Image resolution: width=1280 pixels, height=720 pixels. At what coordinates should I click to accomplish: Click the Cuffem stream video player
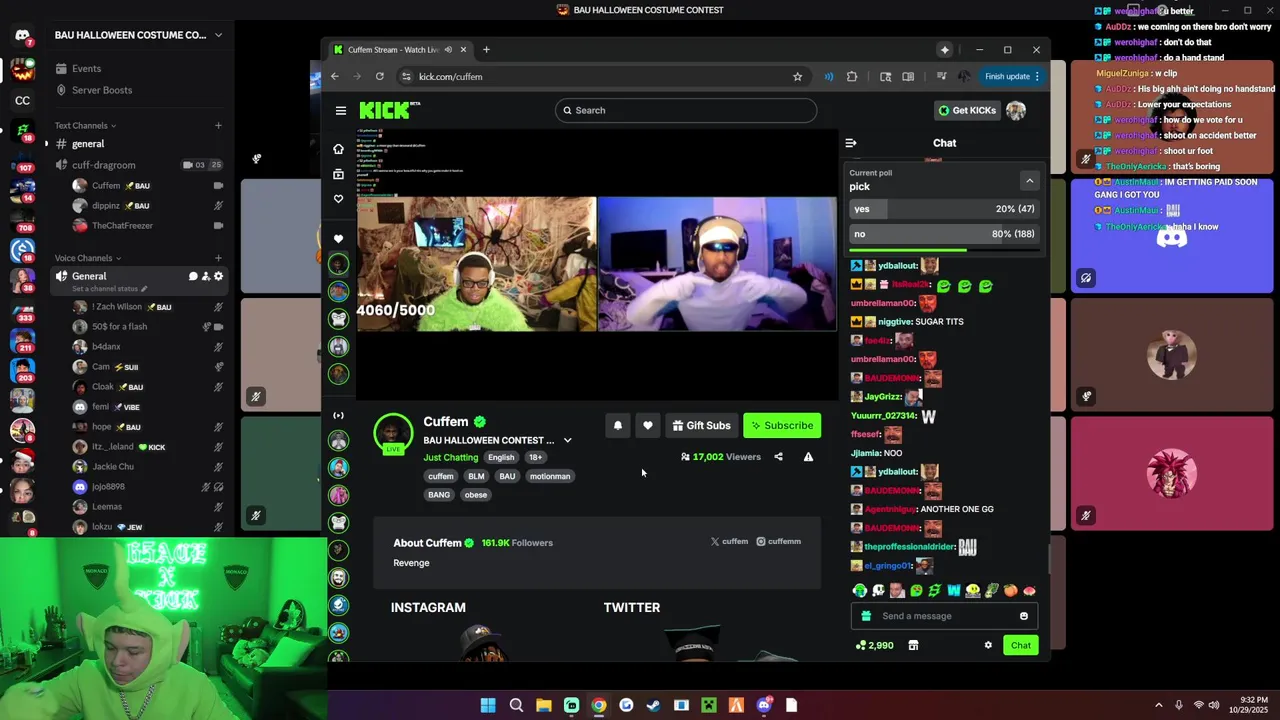tap(597, 264)
